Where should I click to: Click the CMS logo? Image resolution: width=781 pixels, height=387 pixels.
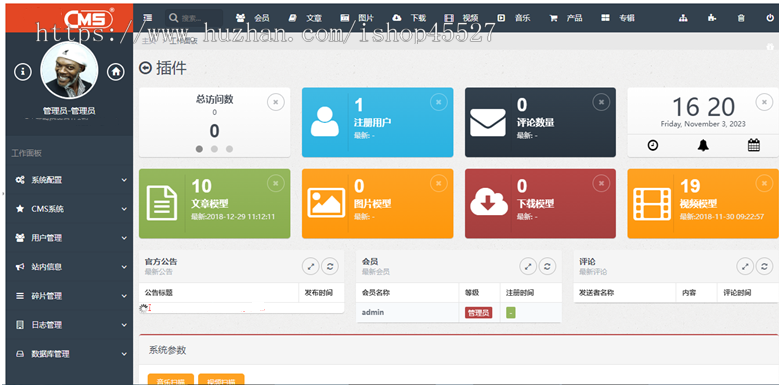[x=89, y=18]
